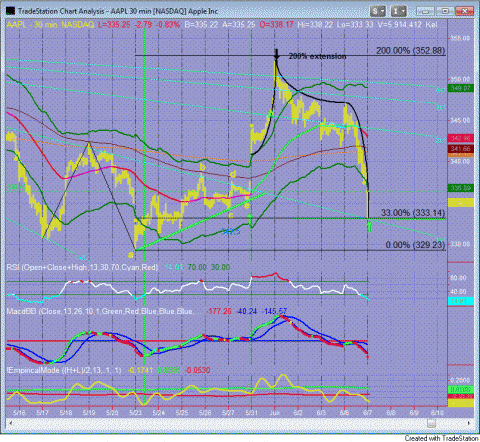Click the horizontal scrollbar right arrow
Screen dimensions: 480x442
click(469, 423)
